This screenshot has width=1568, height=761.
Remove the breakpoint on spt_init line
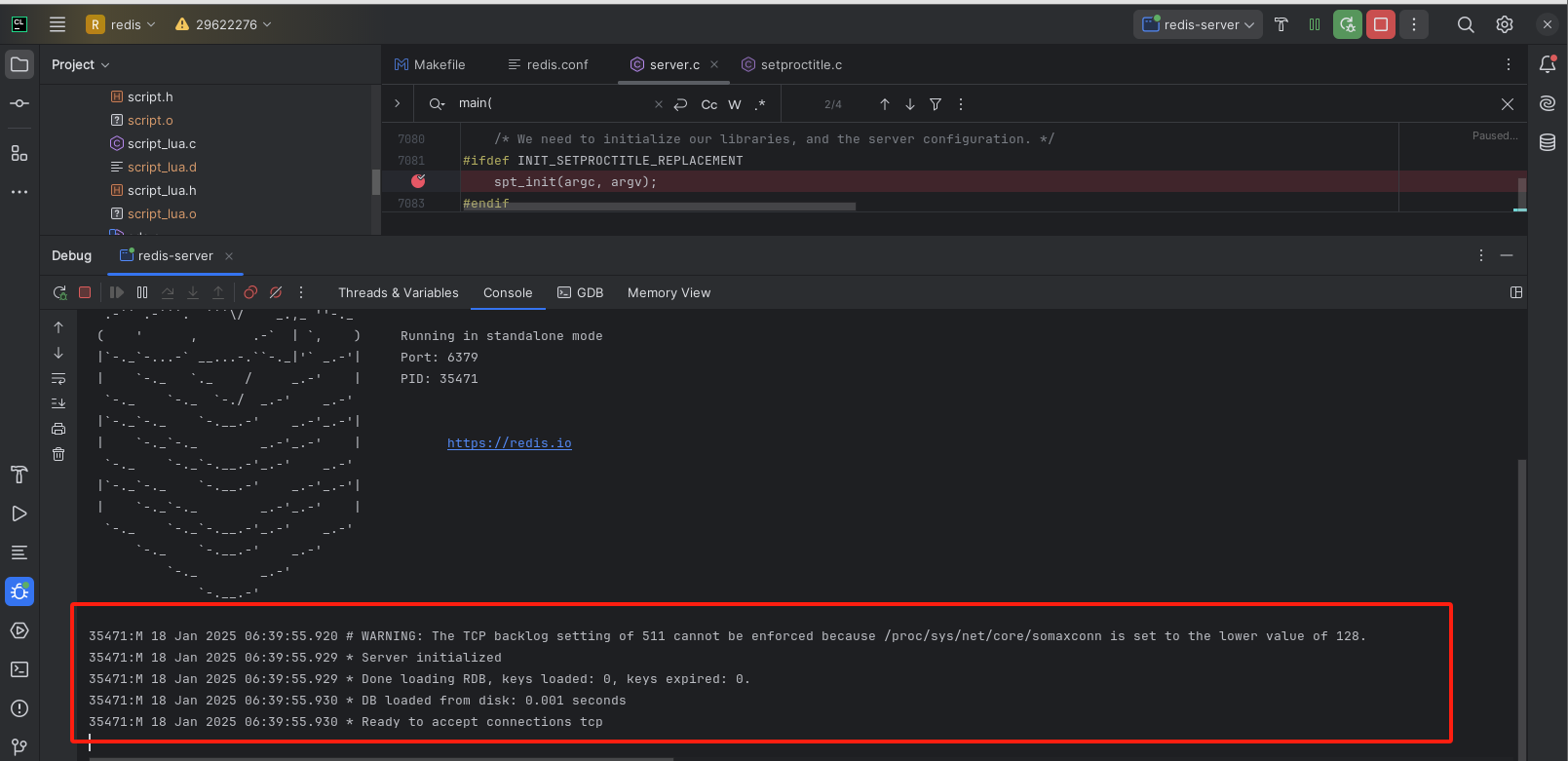418,181
